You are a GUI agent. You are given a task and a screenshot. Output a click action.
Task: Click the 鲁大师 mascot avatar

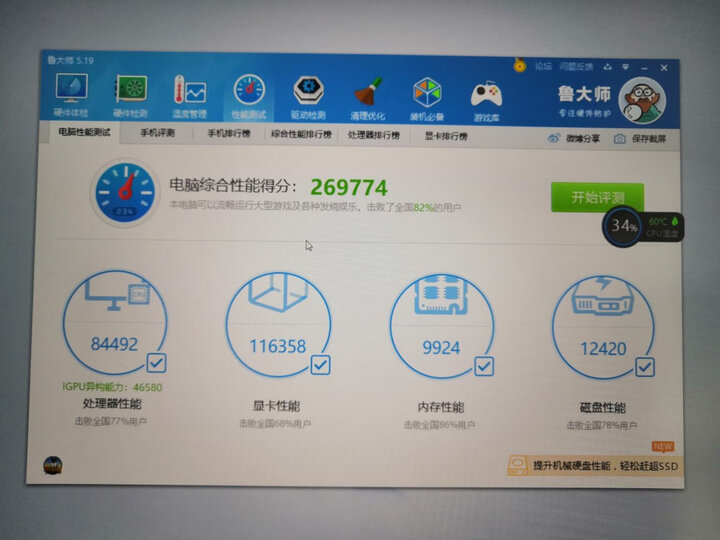641,101
